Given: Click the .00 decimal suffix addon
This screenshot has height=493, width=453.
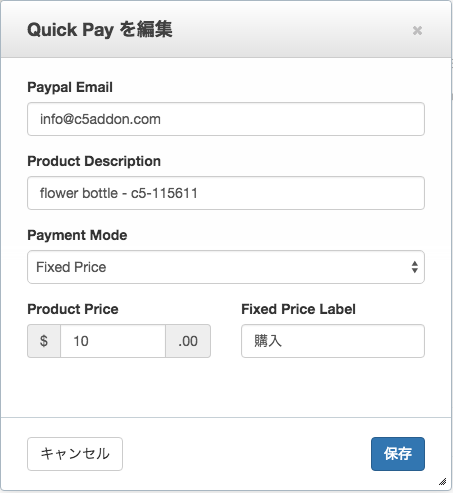Looking at the screenshot, I should [x=188, y=341].
